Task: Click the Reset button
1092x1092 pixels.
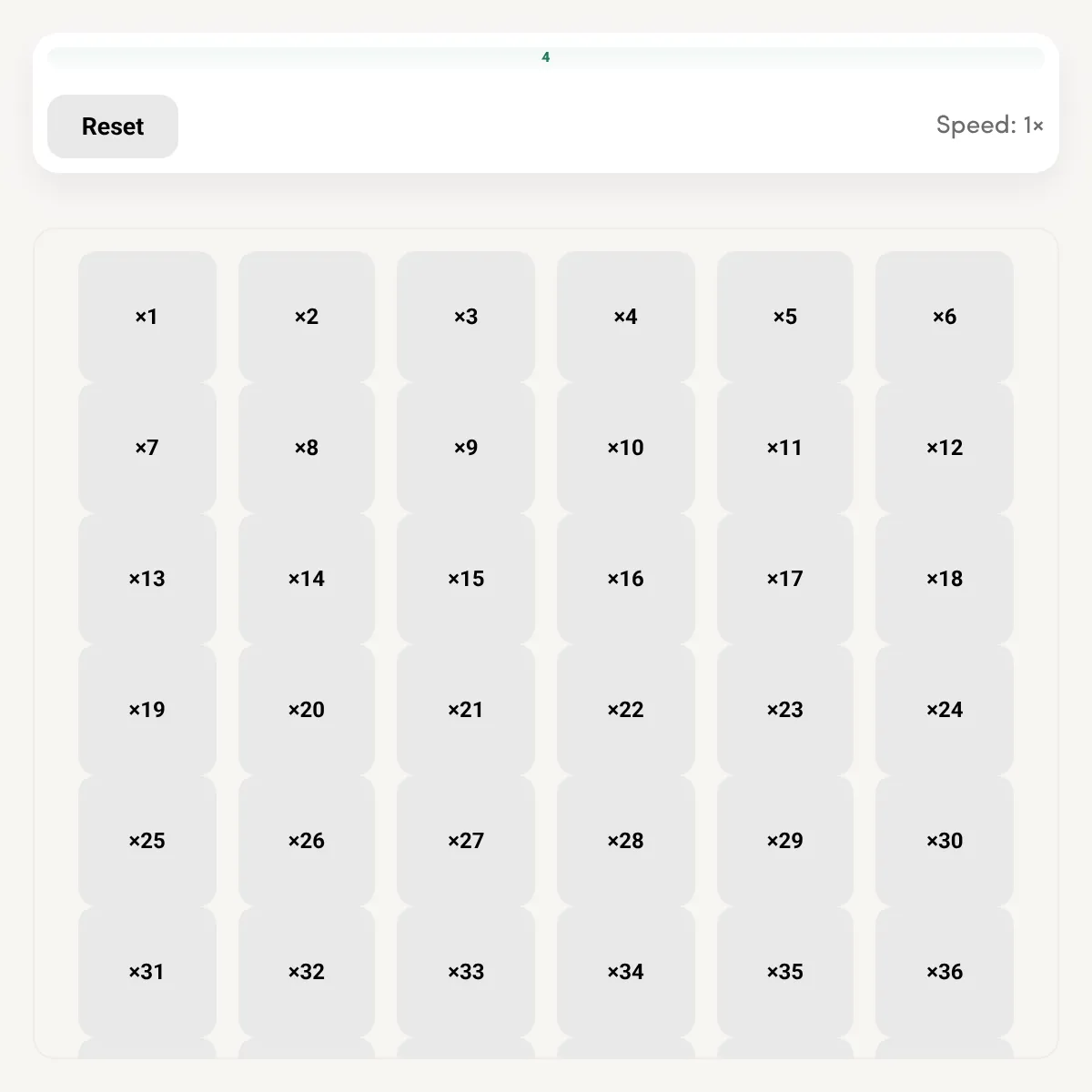Action: [113, 126]
